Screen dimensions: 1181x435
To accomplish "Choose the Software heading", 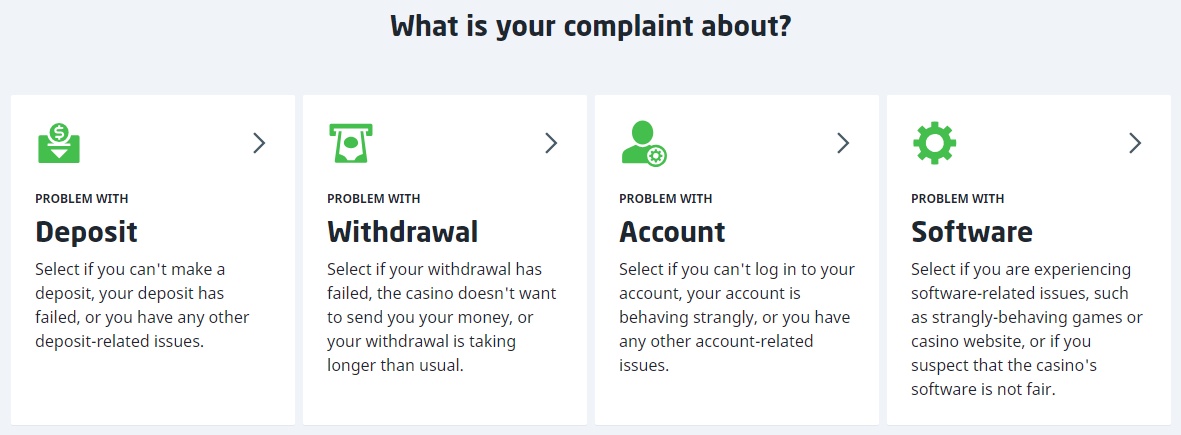I will click(x=971, y=232).
